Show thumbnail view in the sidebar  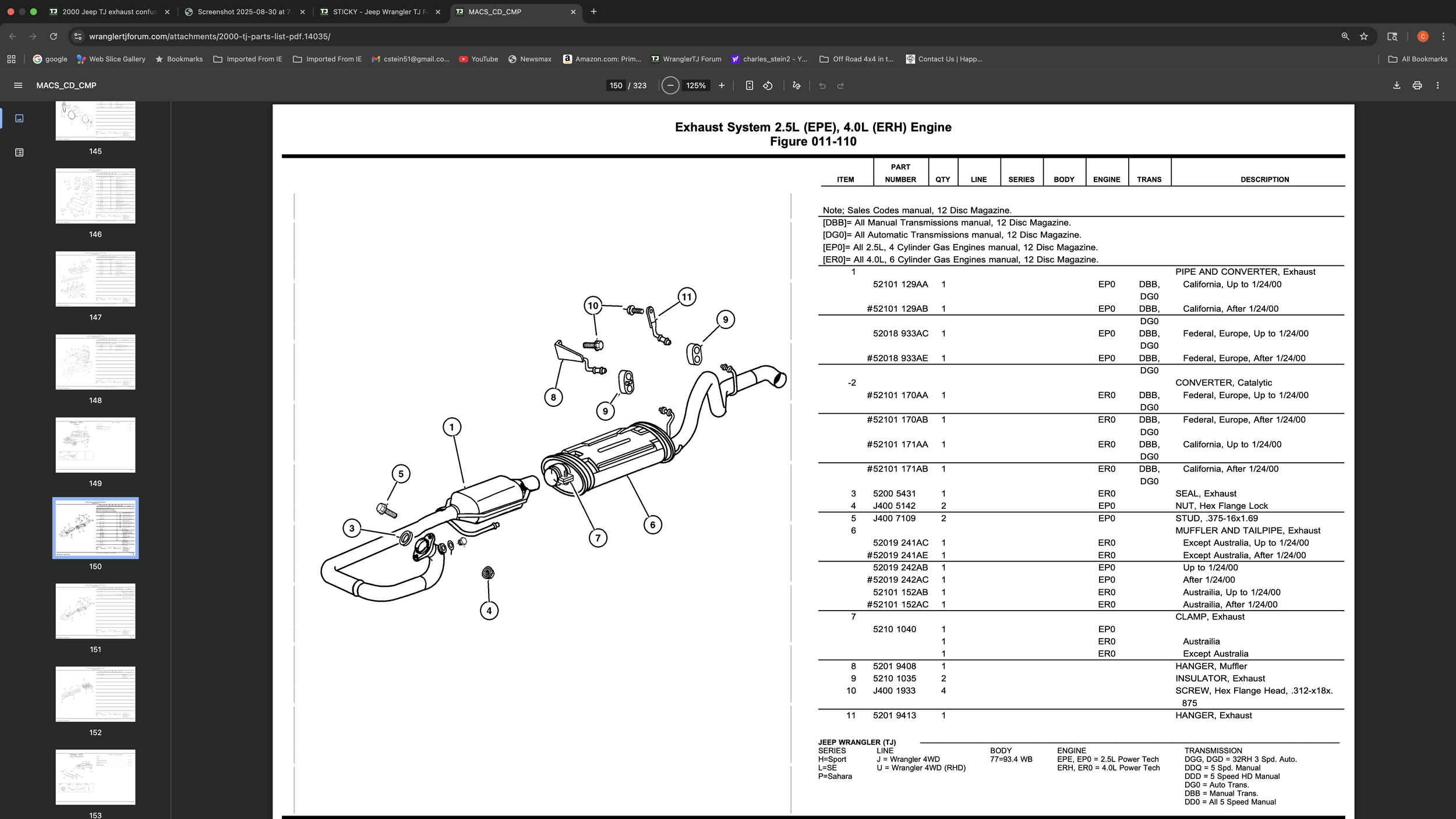pyautogui.click(x=19, y=118)
